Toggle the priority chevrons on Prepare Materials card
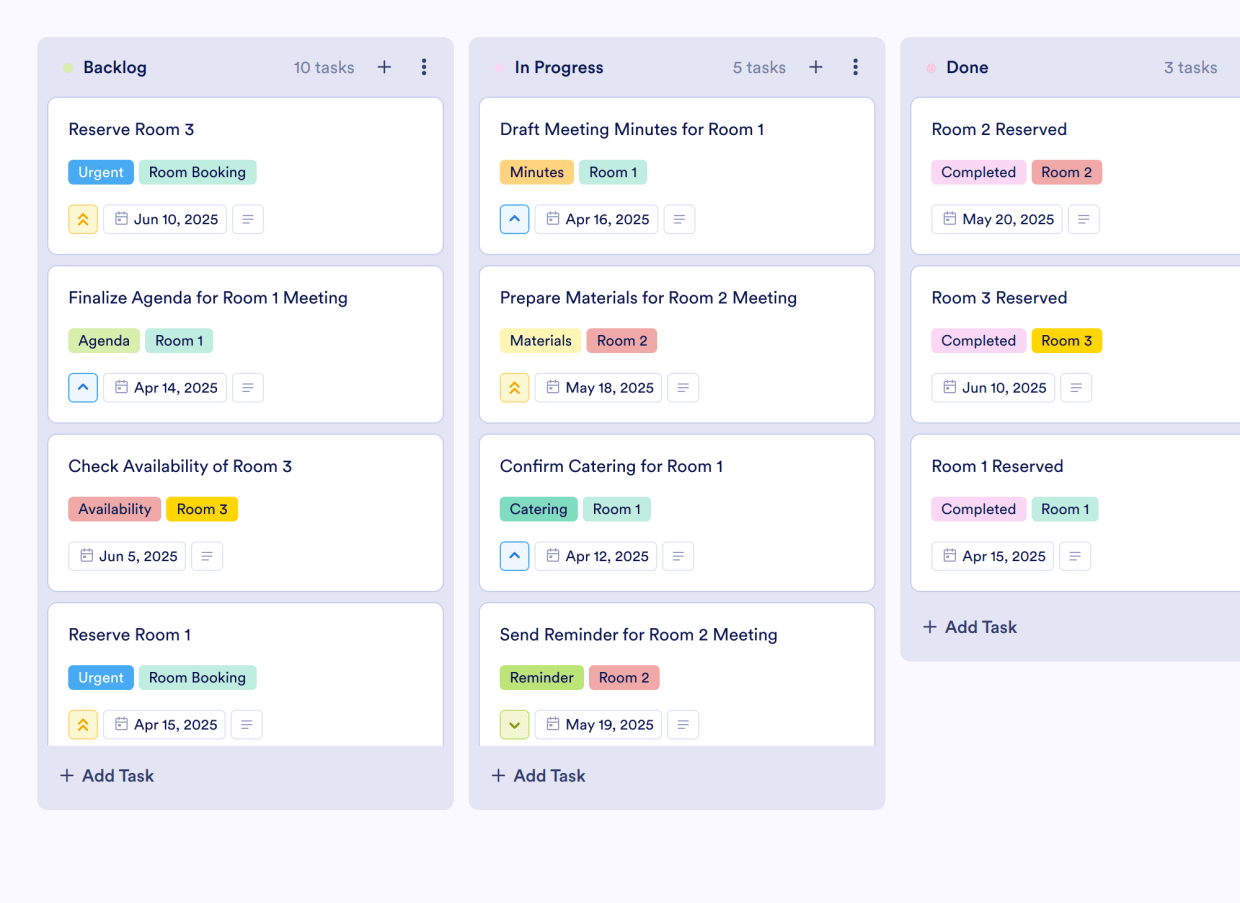1240x903 pixels. [x=514, y=387]
